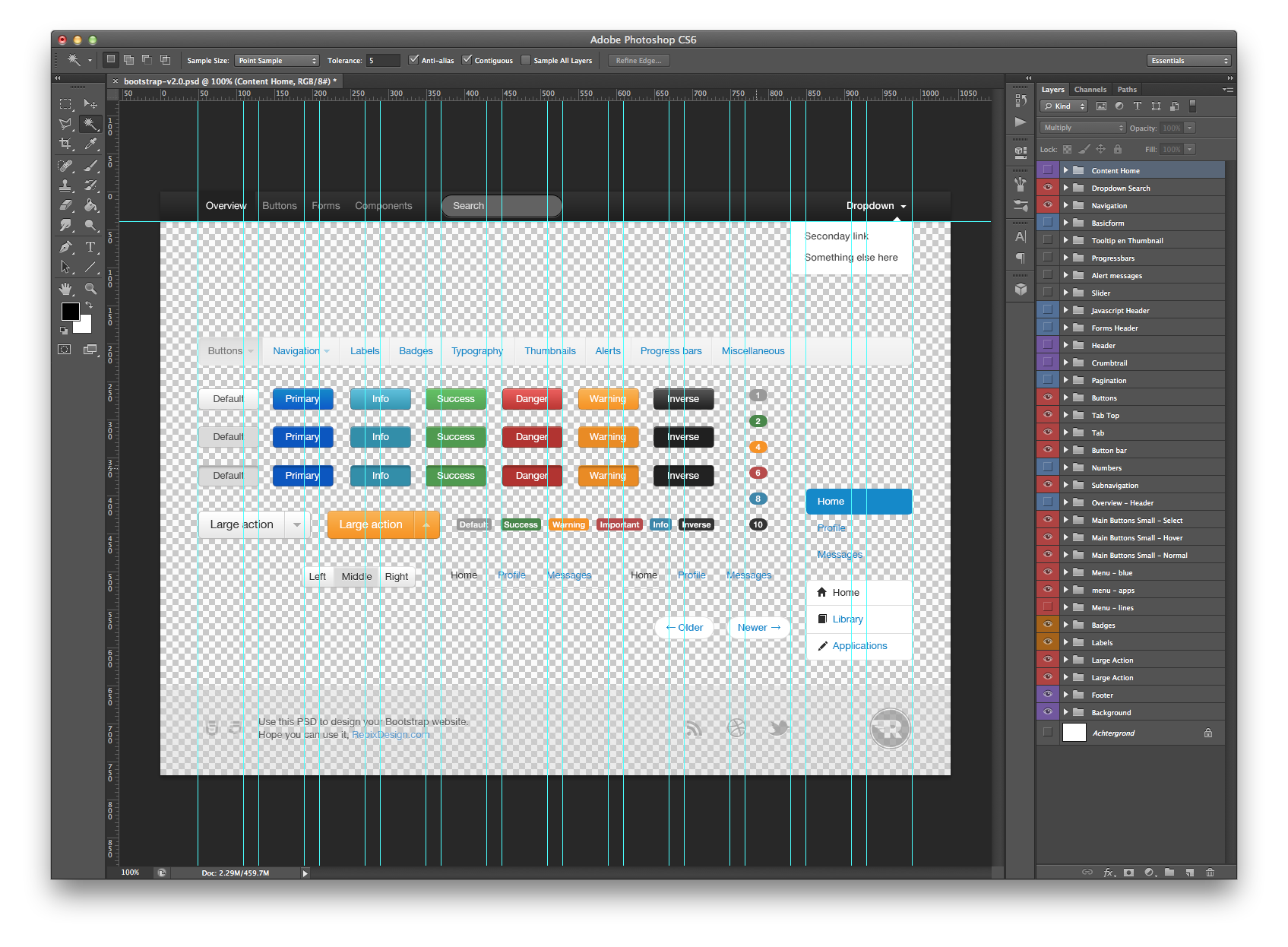This screenshot has height=947, width=1288.
Task: Hide the Dropdown Search layer group
Action: click(1048, 188)
